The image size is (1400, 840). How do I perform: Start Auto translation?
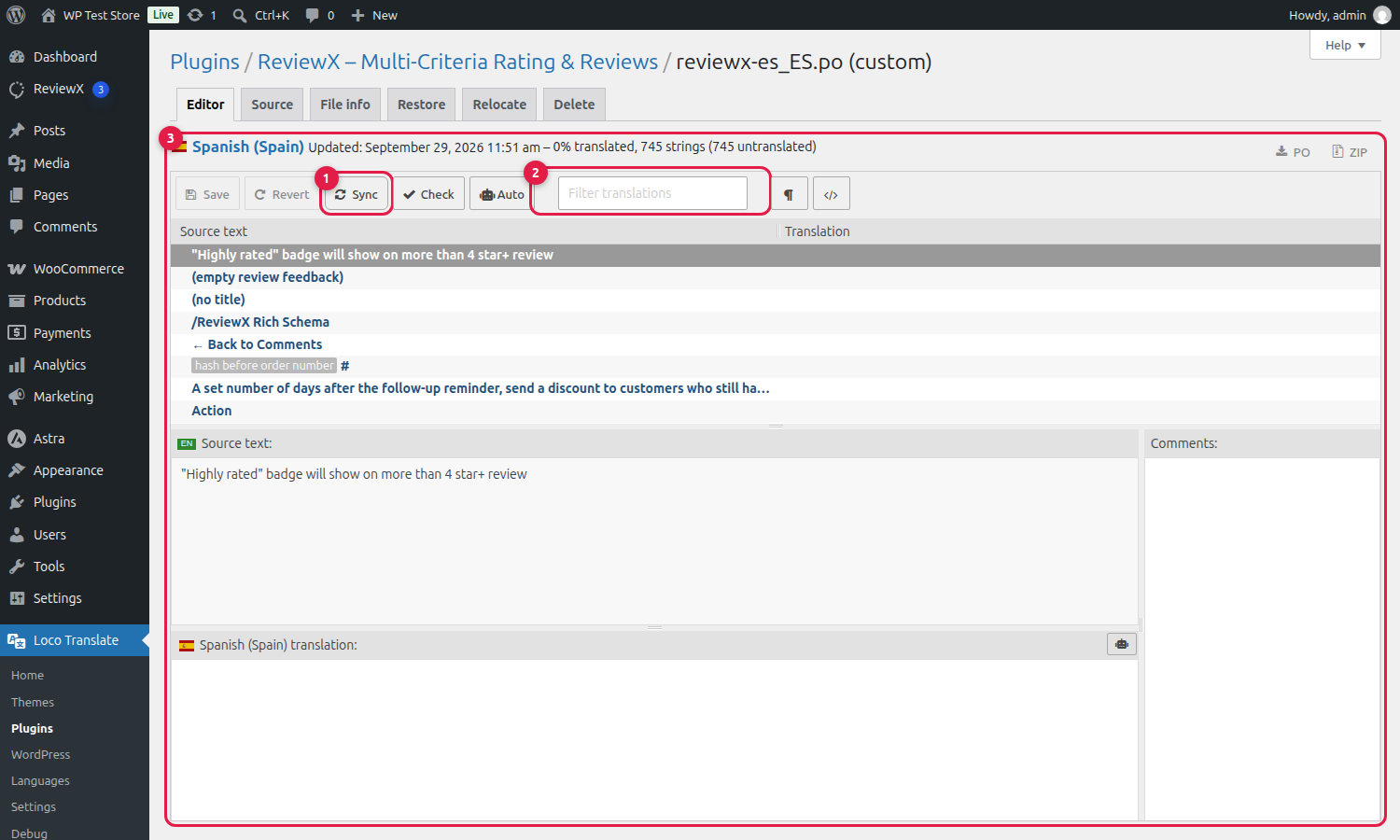501,194
